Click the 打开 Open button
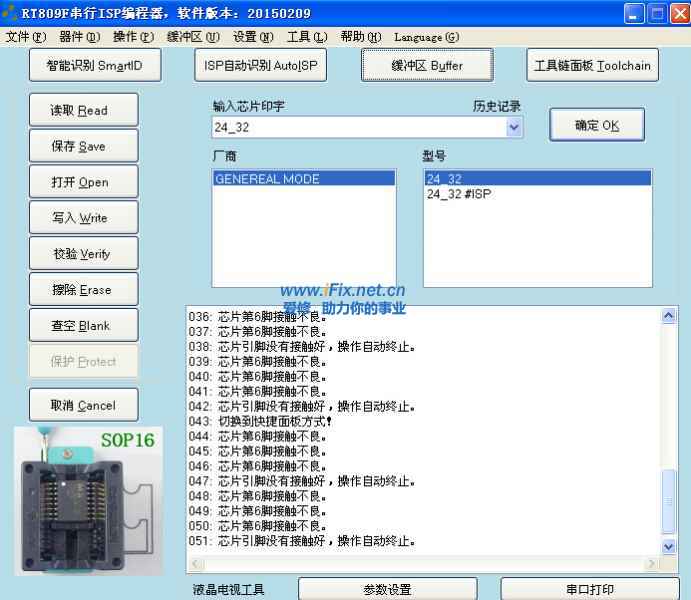Viewport: 691px width, 600px height. click(x=84, y=181)
